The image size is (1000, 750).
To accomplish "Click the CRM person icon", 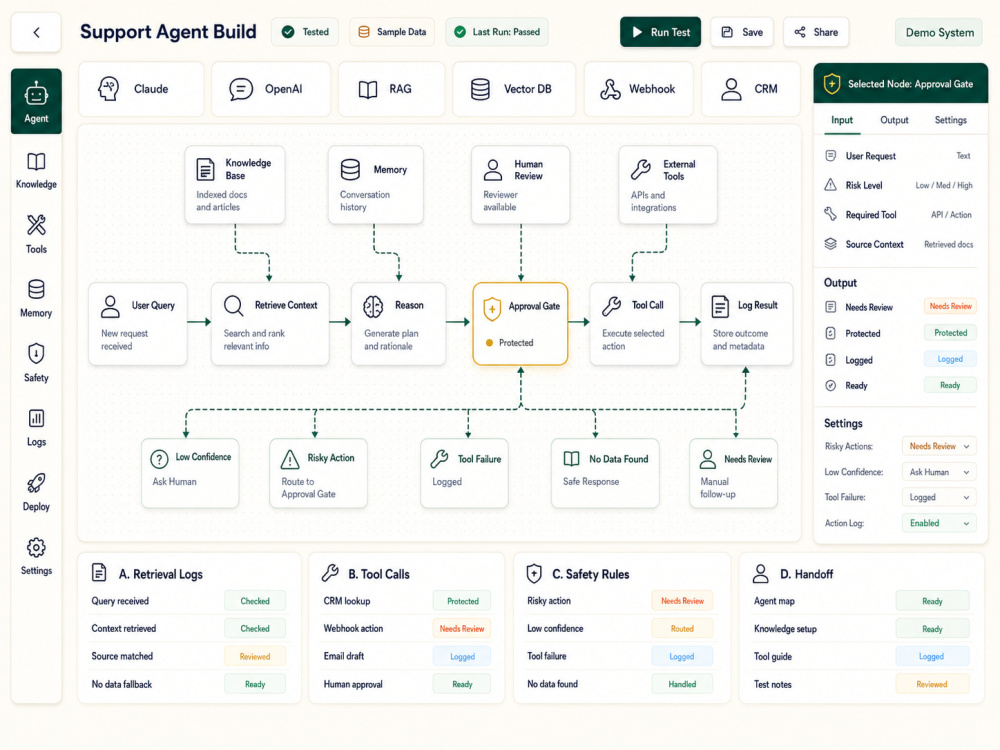I will coord(731,89).
